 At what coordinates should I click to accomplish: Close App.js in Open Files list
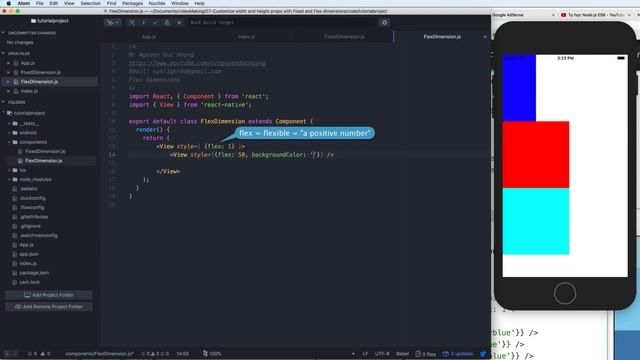(8, 63)
